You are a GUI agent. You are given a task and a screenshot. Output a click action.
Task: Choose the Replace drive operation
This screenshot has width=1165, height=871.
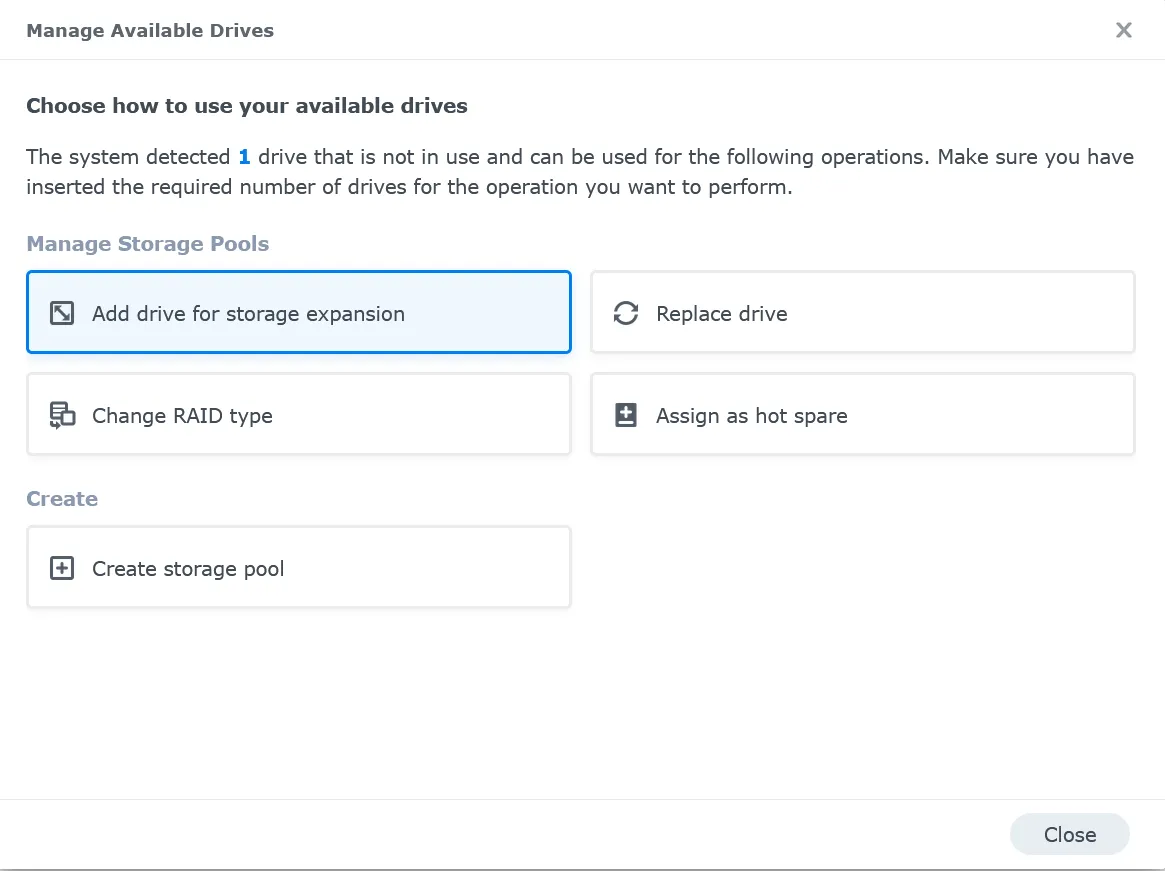pyautogui.click(x=862, y=312)
